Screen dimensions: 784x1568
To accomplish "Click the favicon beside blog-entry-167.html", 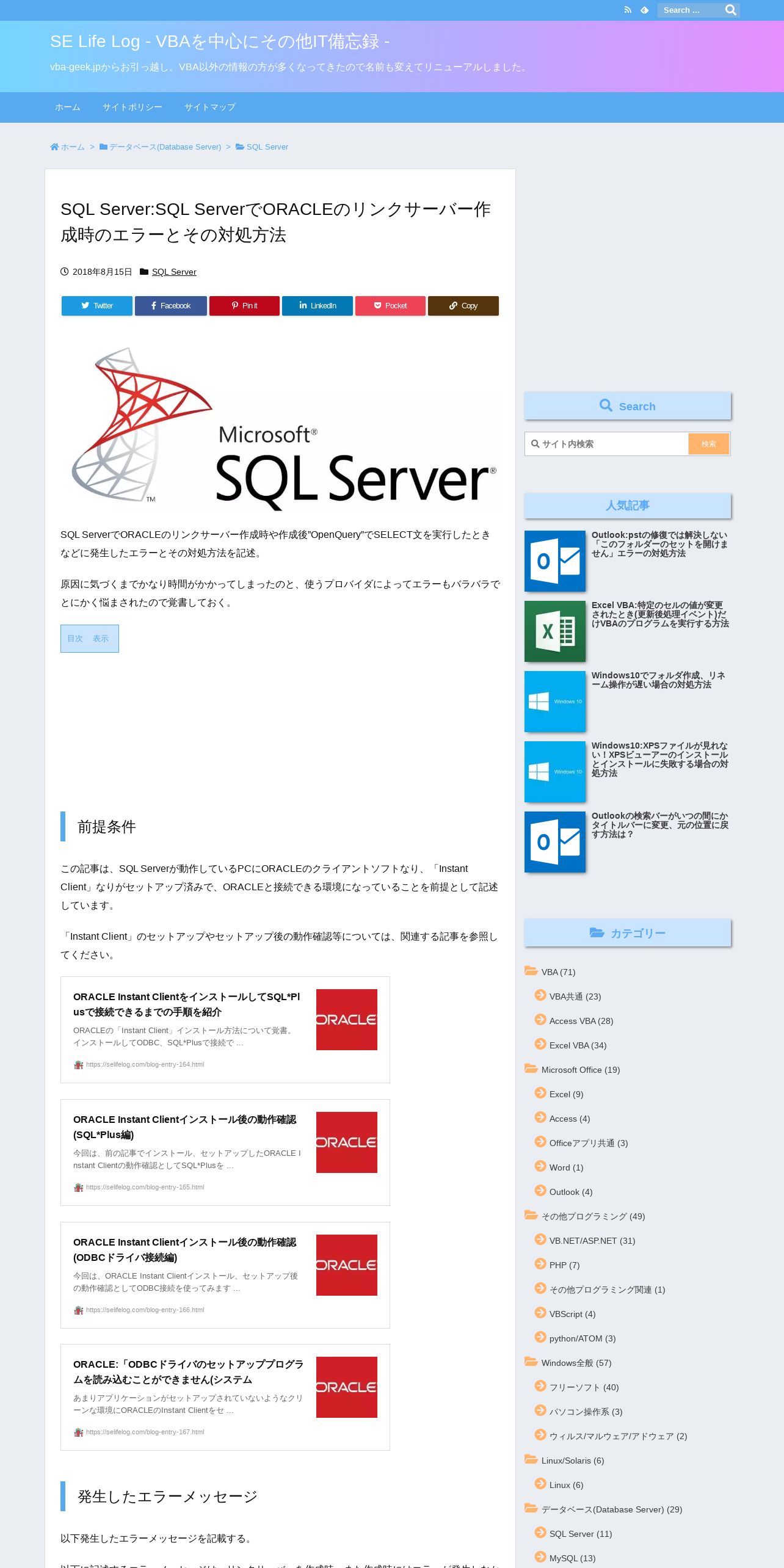I will point(79,1432).
